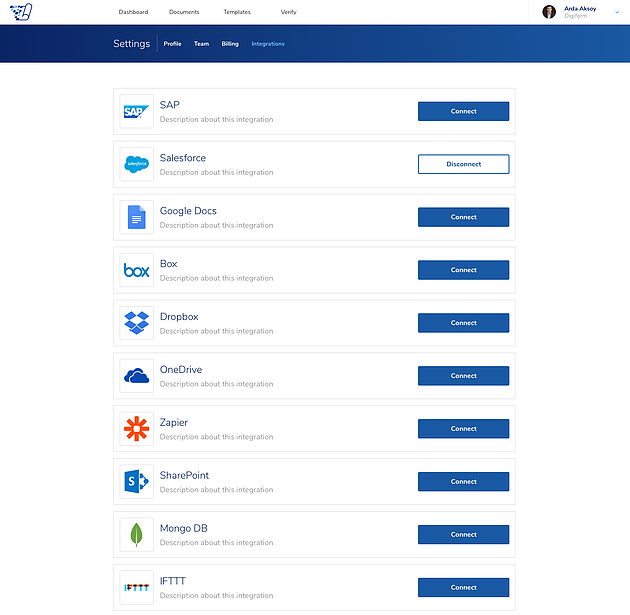The height and width of the screenshot is (615, 630).
Task: Click the Zapier integration title
Action: (x=174, y=423)
